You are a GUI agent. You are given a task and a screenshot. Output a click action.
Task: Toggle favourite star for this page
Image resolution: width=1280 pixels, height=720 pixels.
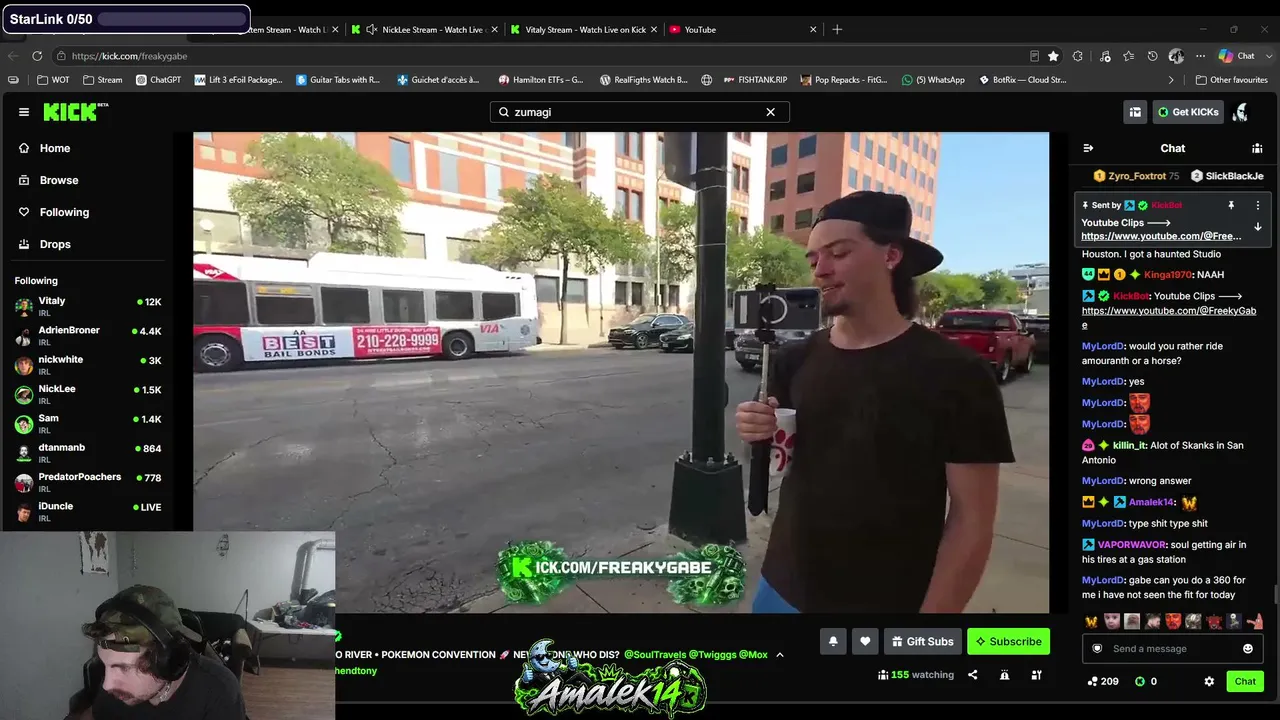(1053, 56)
